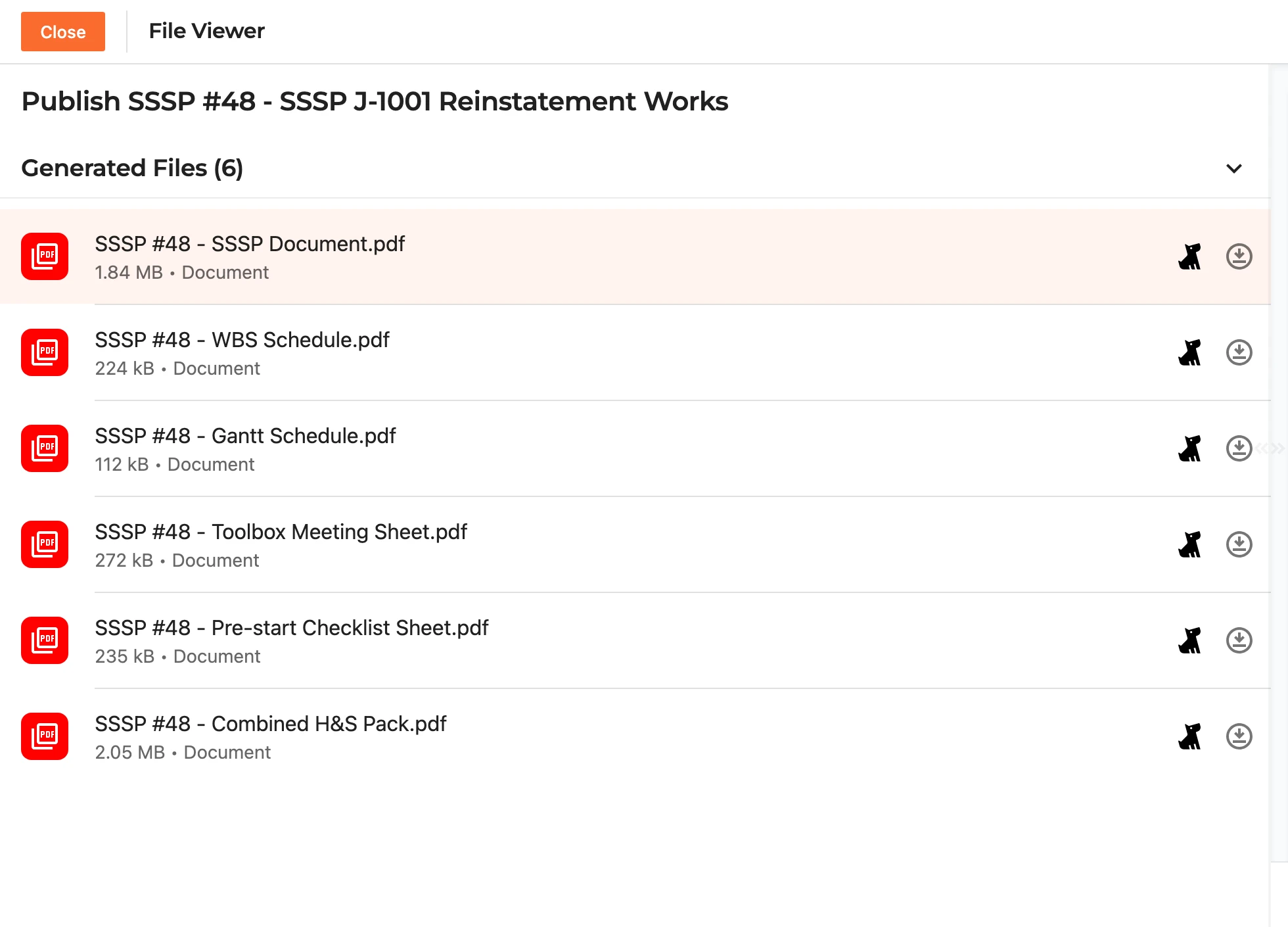Download the Combined H&S Pack.pdf file

pos(1239,736)
